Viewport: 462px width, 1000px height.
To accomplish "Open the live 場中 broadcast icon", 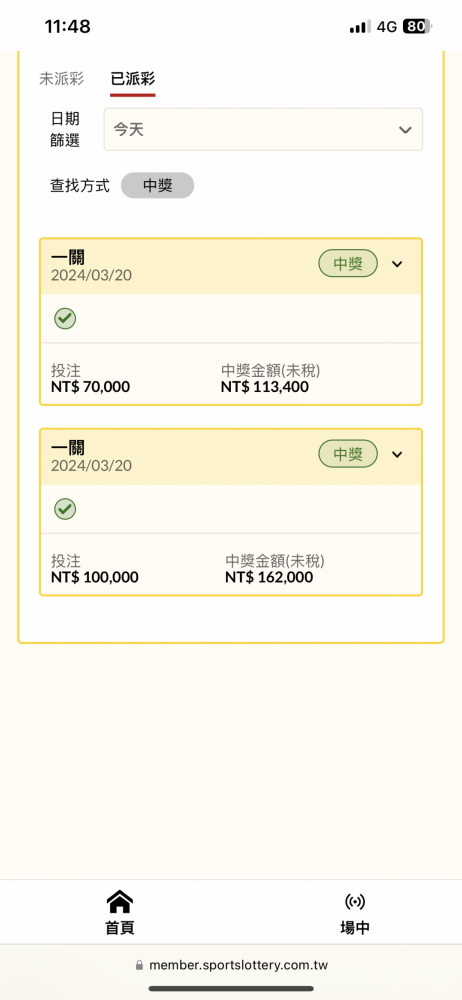I will (355, 902).
